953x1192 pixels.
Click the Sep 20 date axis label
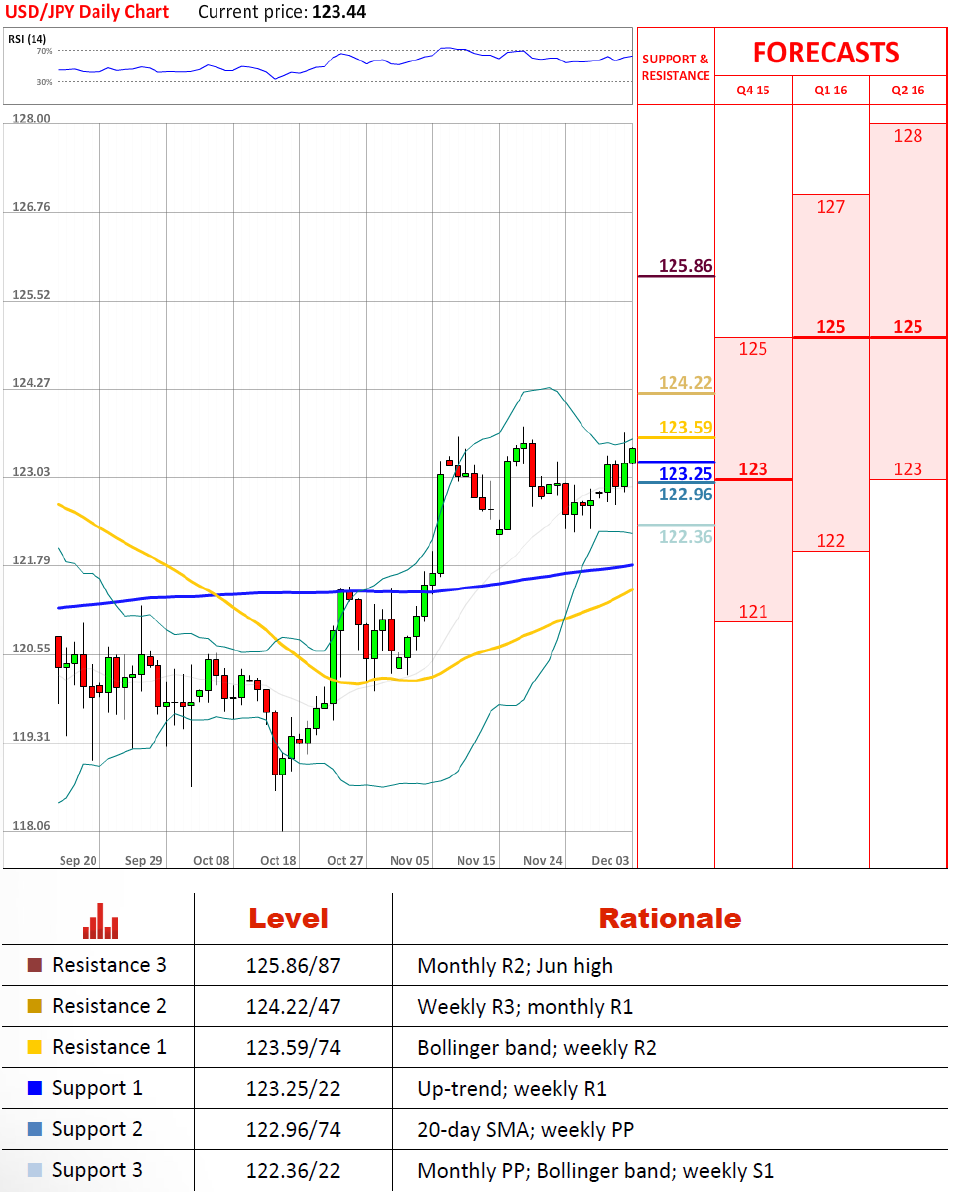tap(78, 861)
